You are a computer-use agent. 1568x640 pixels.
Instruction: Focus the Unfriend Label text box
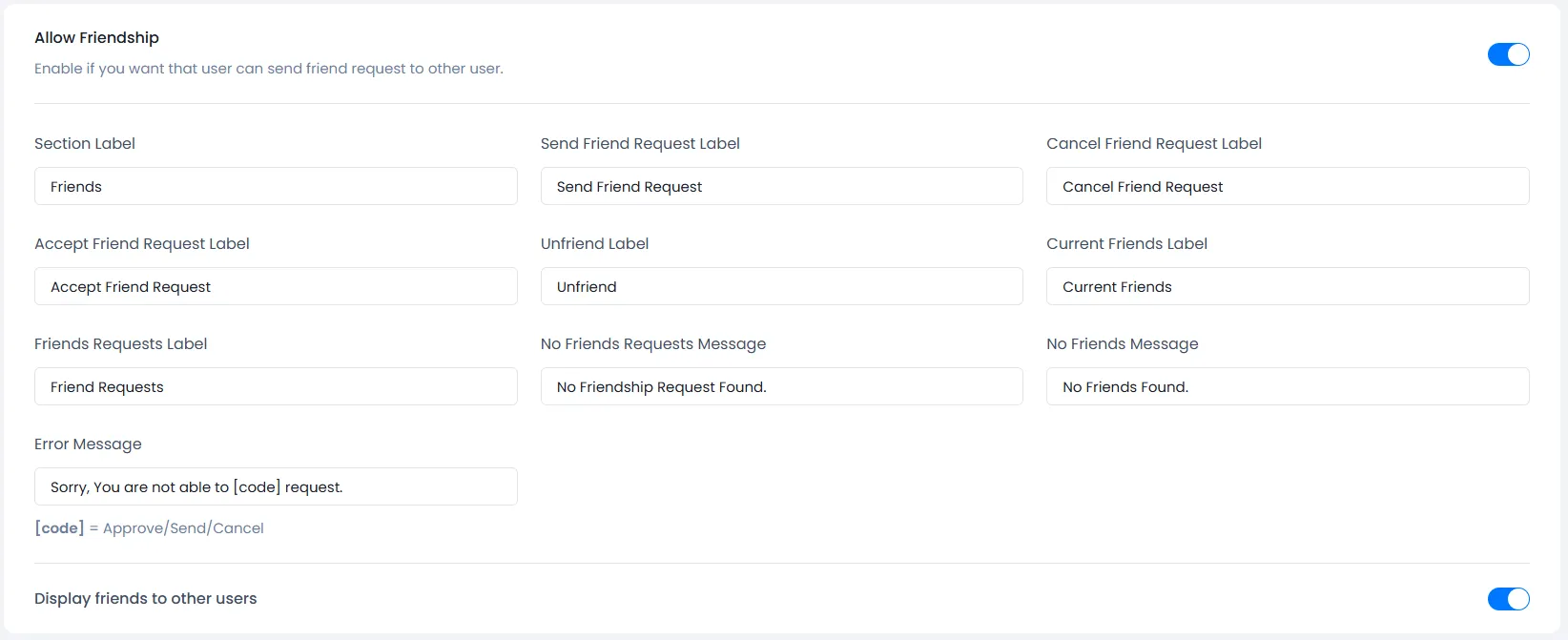coord(781,287)
